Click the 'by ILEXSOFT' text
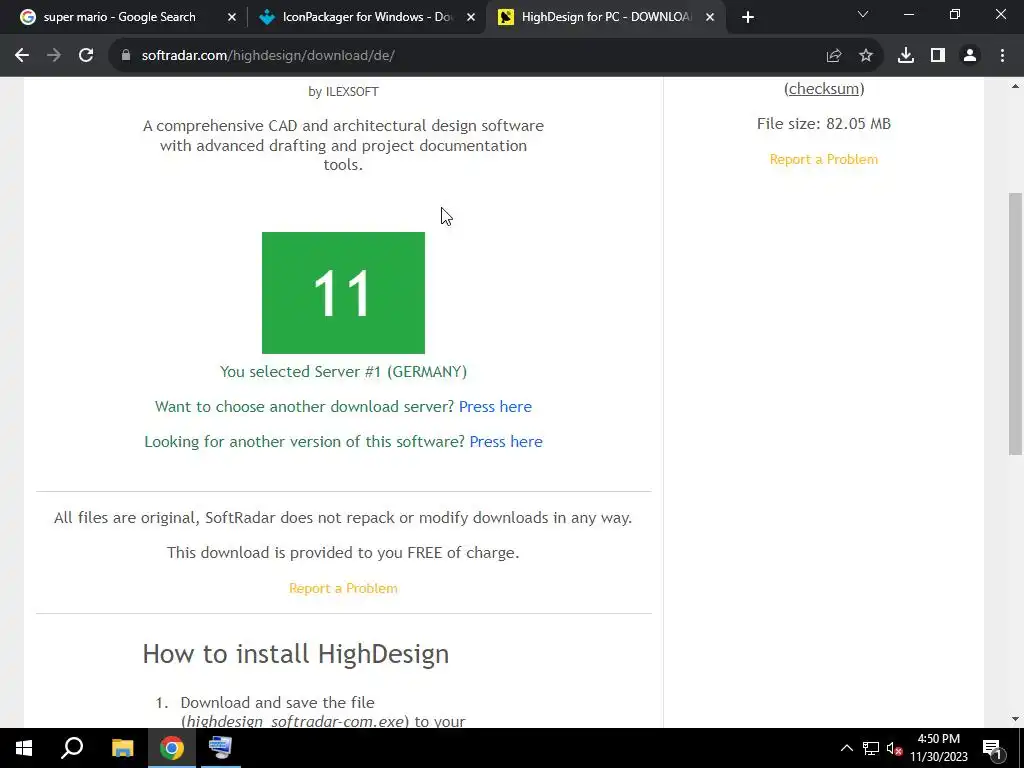 coord(343,92)
